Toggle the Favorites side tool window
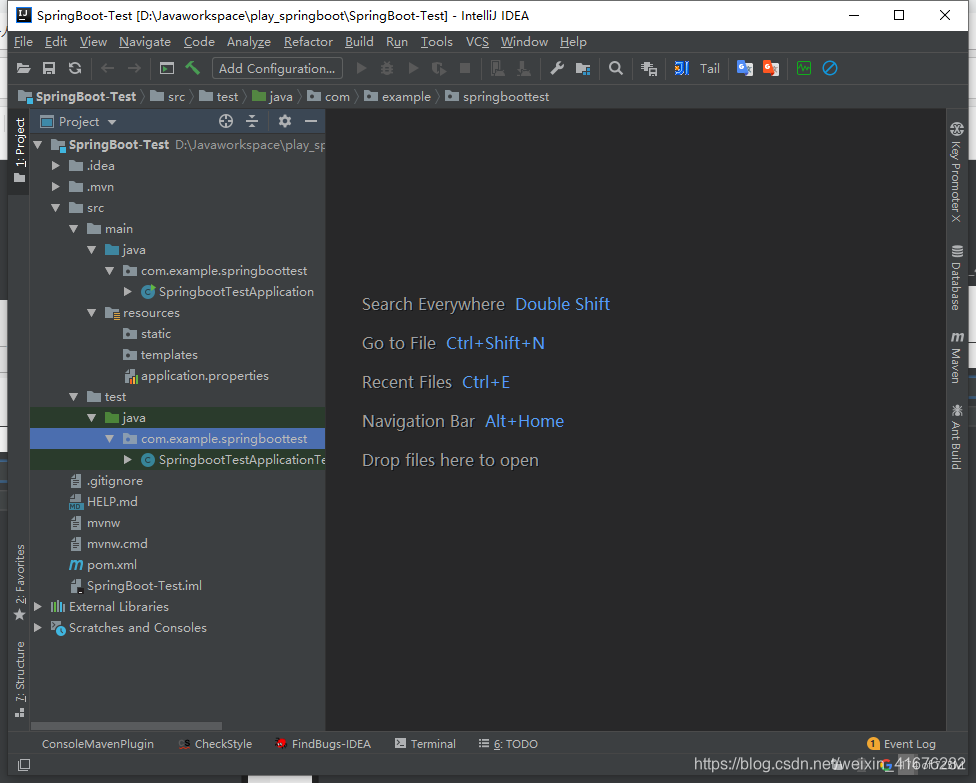This screenshot has height=783, width=976. tap(20, 583)
